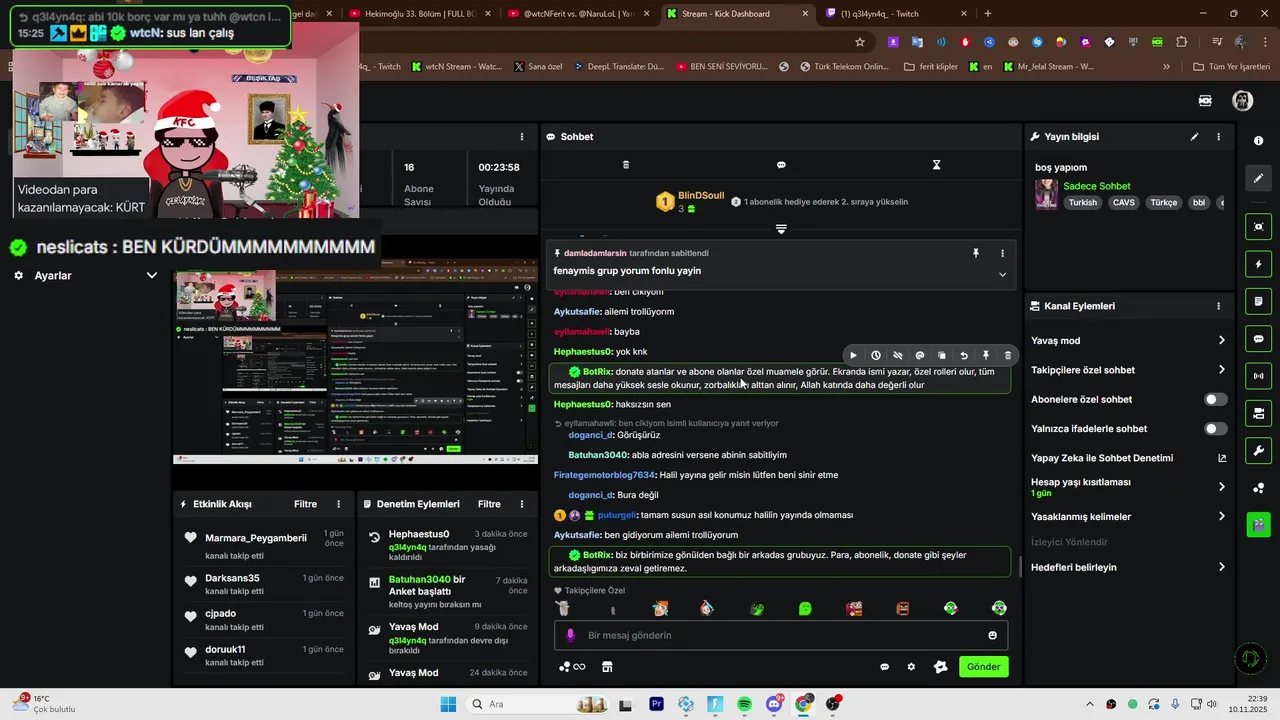The width and height of the screenshot is (1280, 720).
Task: Click undo arrow icon in message toolbar
Action: click(964, 355)
